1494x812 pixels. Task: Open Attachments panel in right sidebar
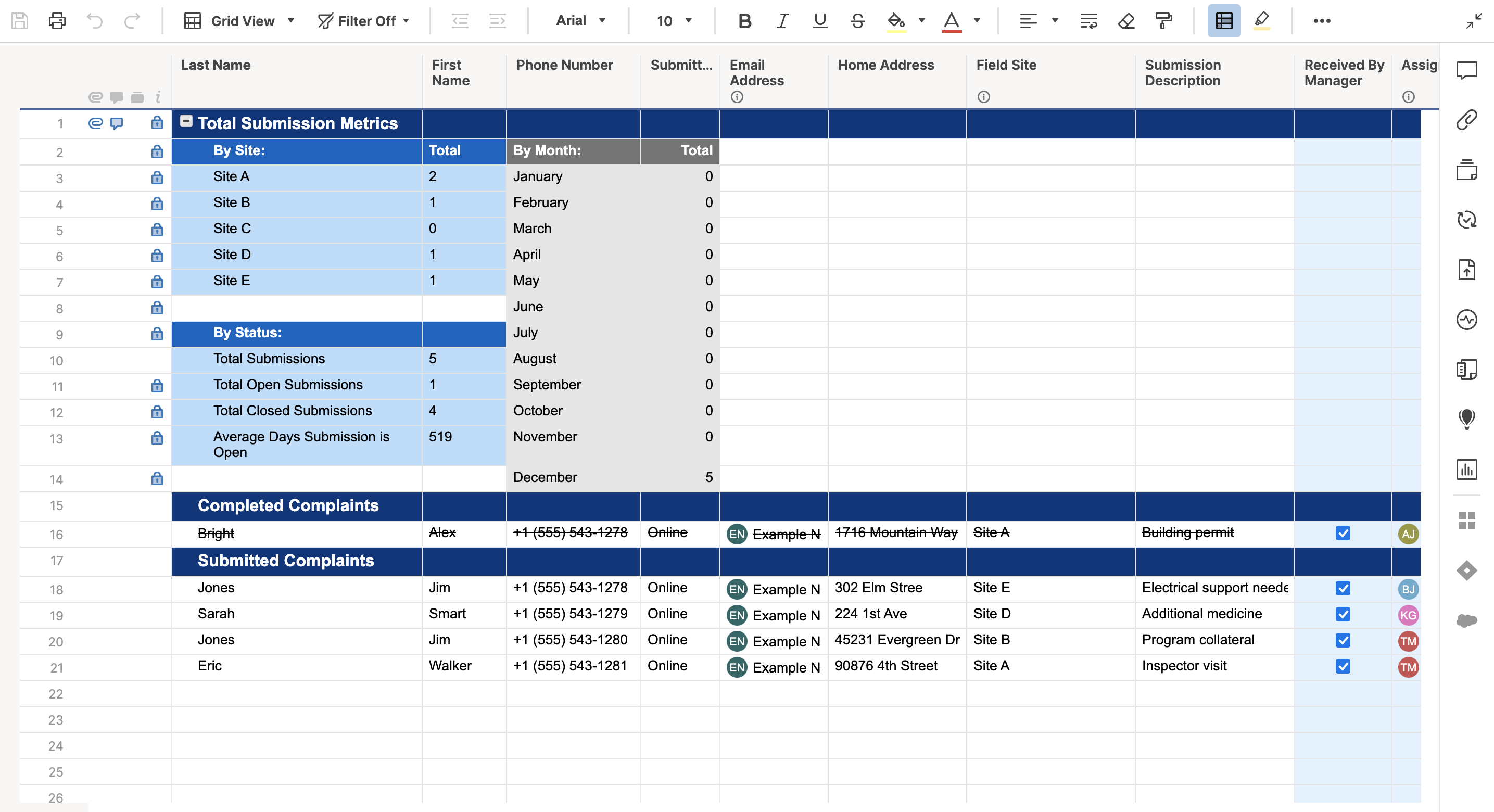1466,120
